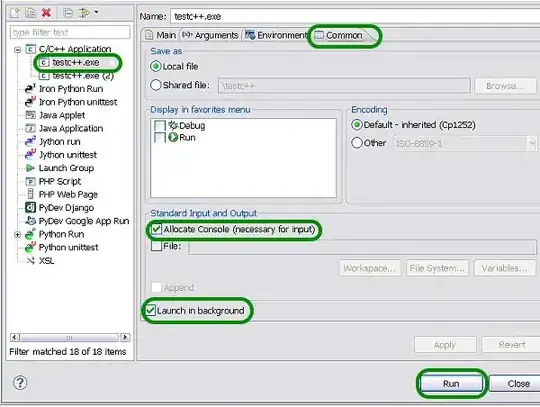Click the Iron Python unittest icon
The width and height of the screenshot is (540, 407).
pos(30,102)
